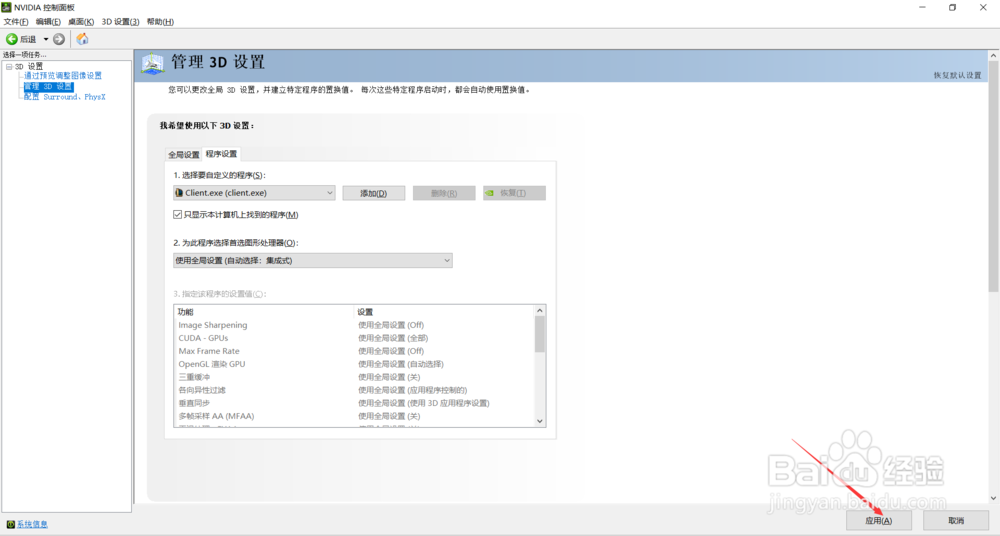The image size is (1000, 536).
Task: Click the settings list scroll-down arrow
Action: pos(540,421)
